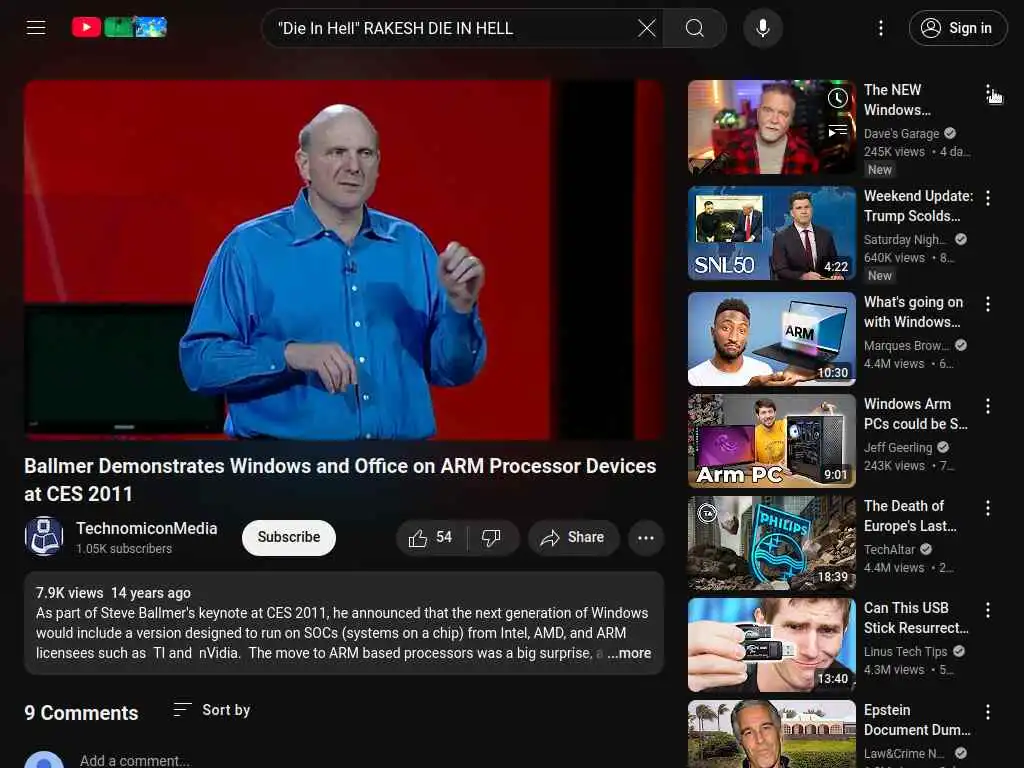Open Marques Brownlee channel name
This screenshot has height=768, width=1024.
(906, 345)
